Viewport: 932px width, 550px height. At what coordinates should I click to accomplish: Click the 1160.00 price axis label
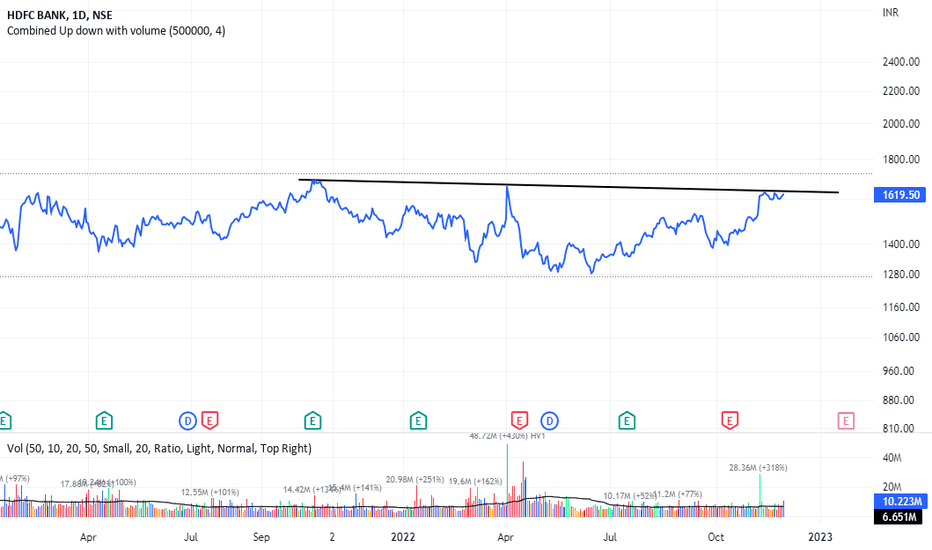pos(901,307)
